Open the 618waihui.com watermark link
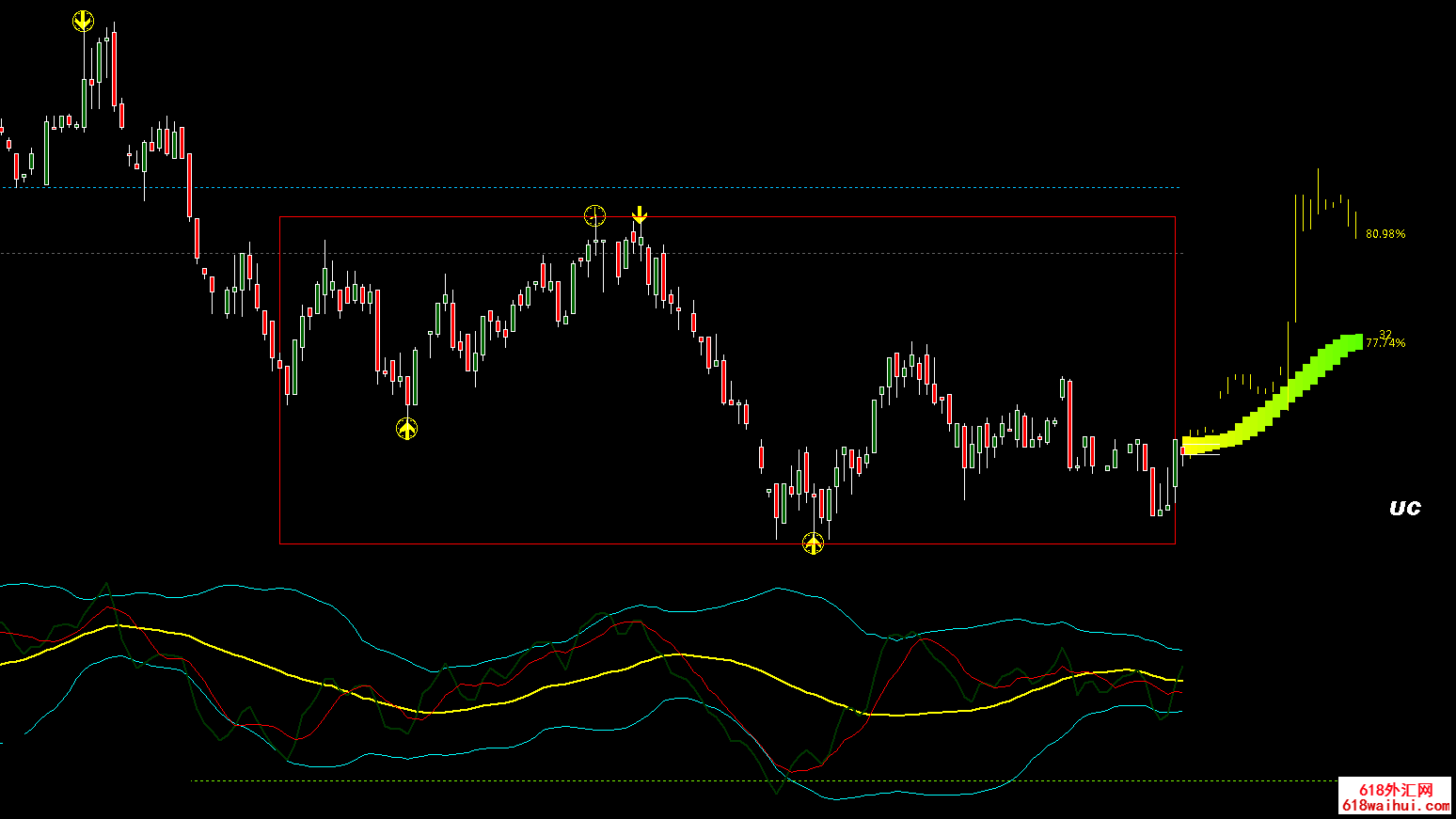Screen dimensions: 1456x819 pyautogui.click(x=1395, y=806)
